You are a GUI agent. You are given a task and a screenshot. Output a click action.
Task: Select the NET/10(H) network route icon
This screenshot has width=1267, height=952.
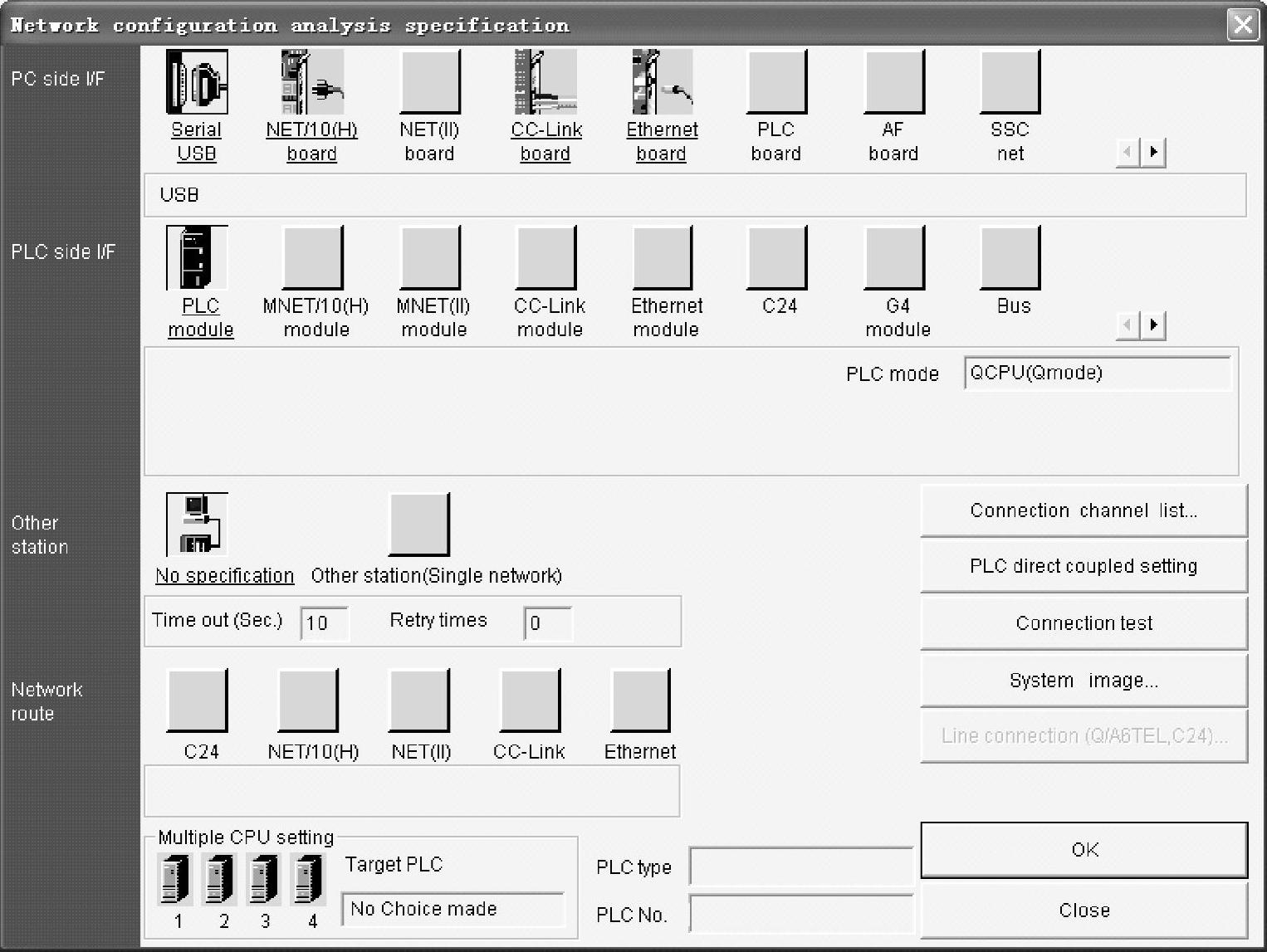tap(308, 701)
